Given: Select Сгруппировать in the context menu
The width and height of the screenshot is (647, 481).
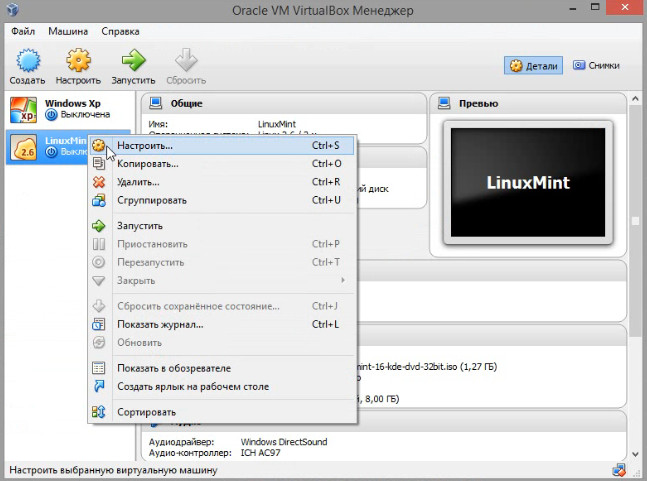Looking at the screenshot, I should pos(152,200).
